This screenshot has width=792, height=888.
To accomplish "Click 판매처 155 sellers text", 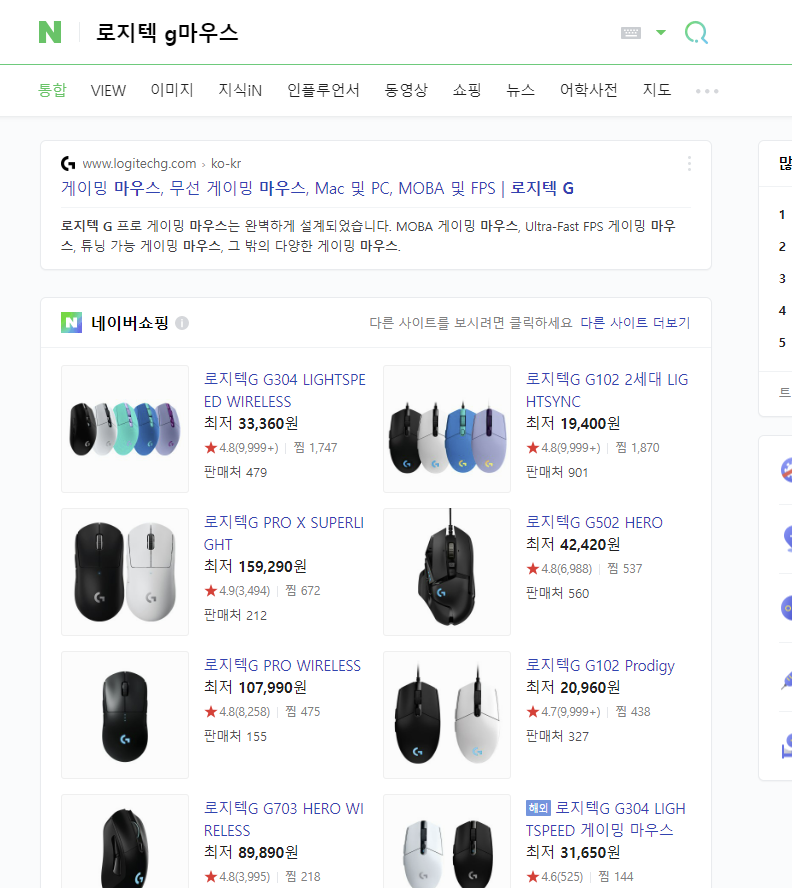I will coord(235,736).
